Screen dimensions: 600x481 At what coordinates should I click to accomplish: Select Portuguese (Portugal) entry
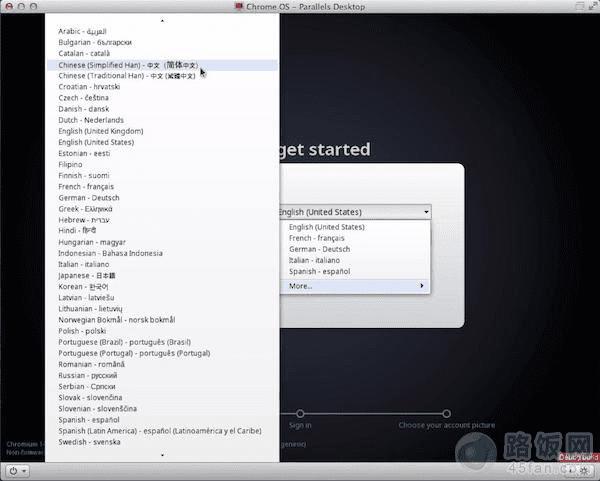pyautogui.click(x=162, y=353)
